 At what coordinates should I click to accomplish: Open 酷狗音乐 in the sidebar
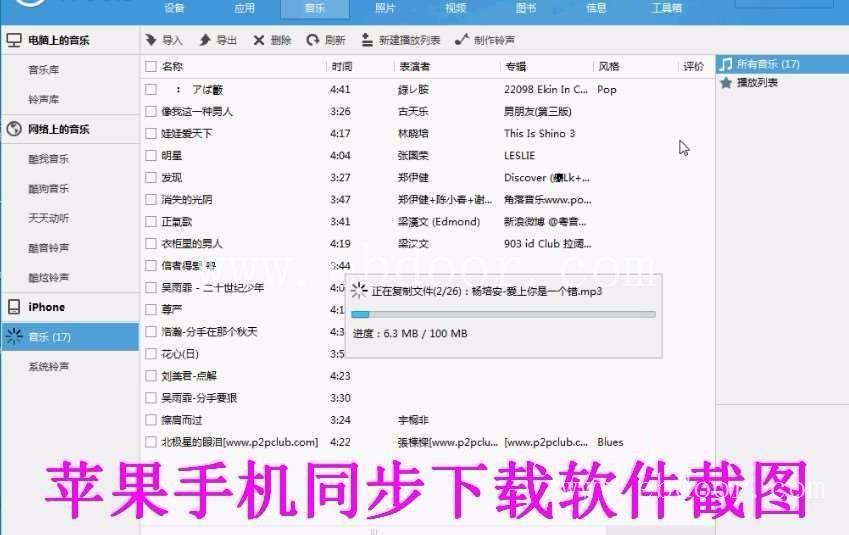coord(49,189)
